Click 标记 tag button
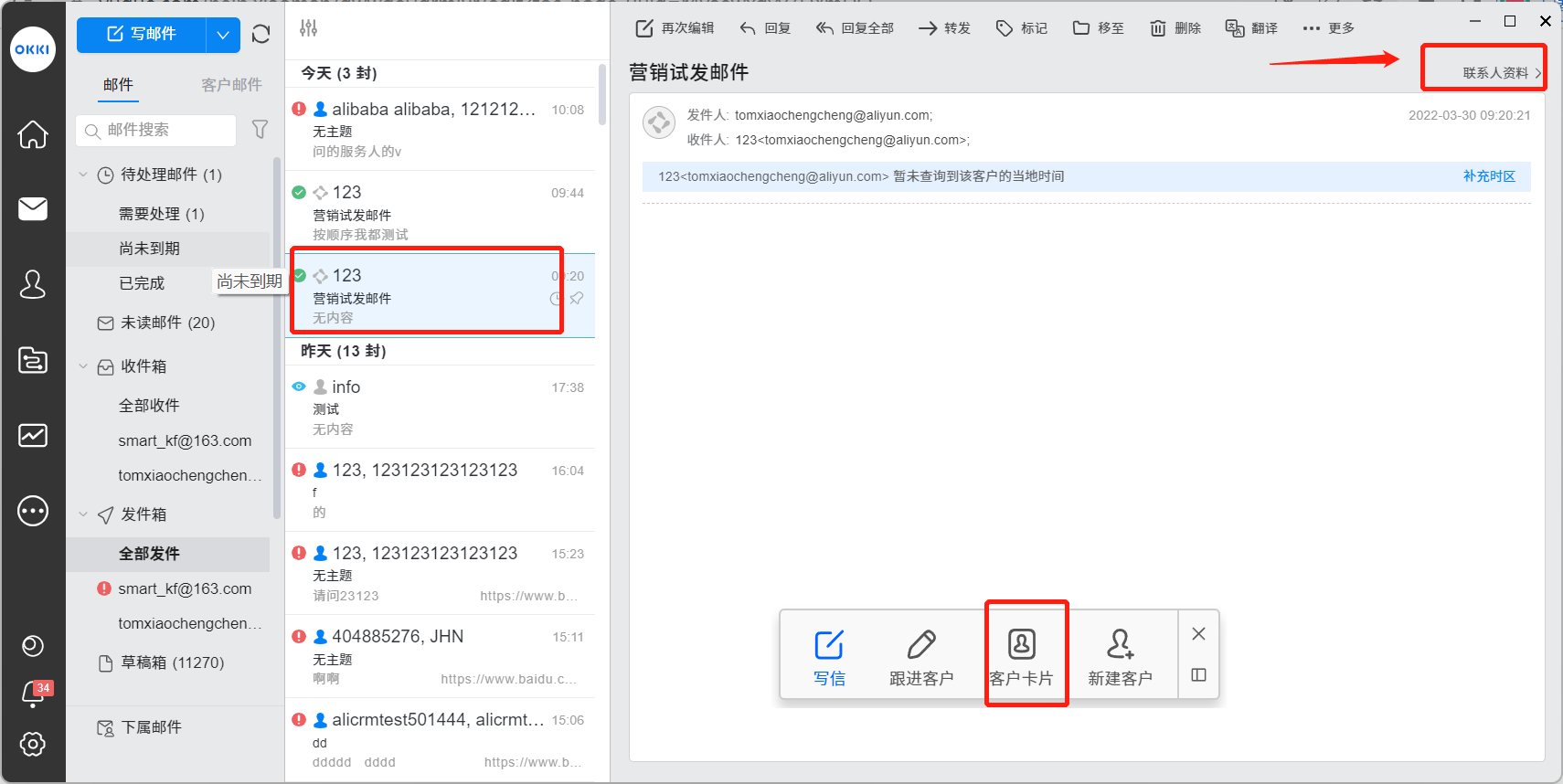 coord(1022,28)
